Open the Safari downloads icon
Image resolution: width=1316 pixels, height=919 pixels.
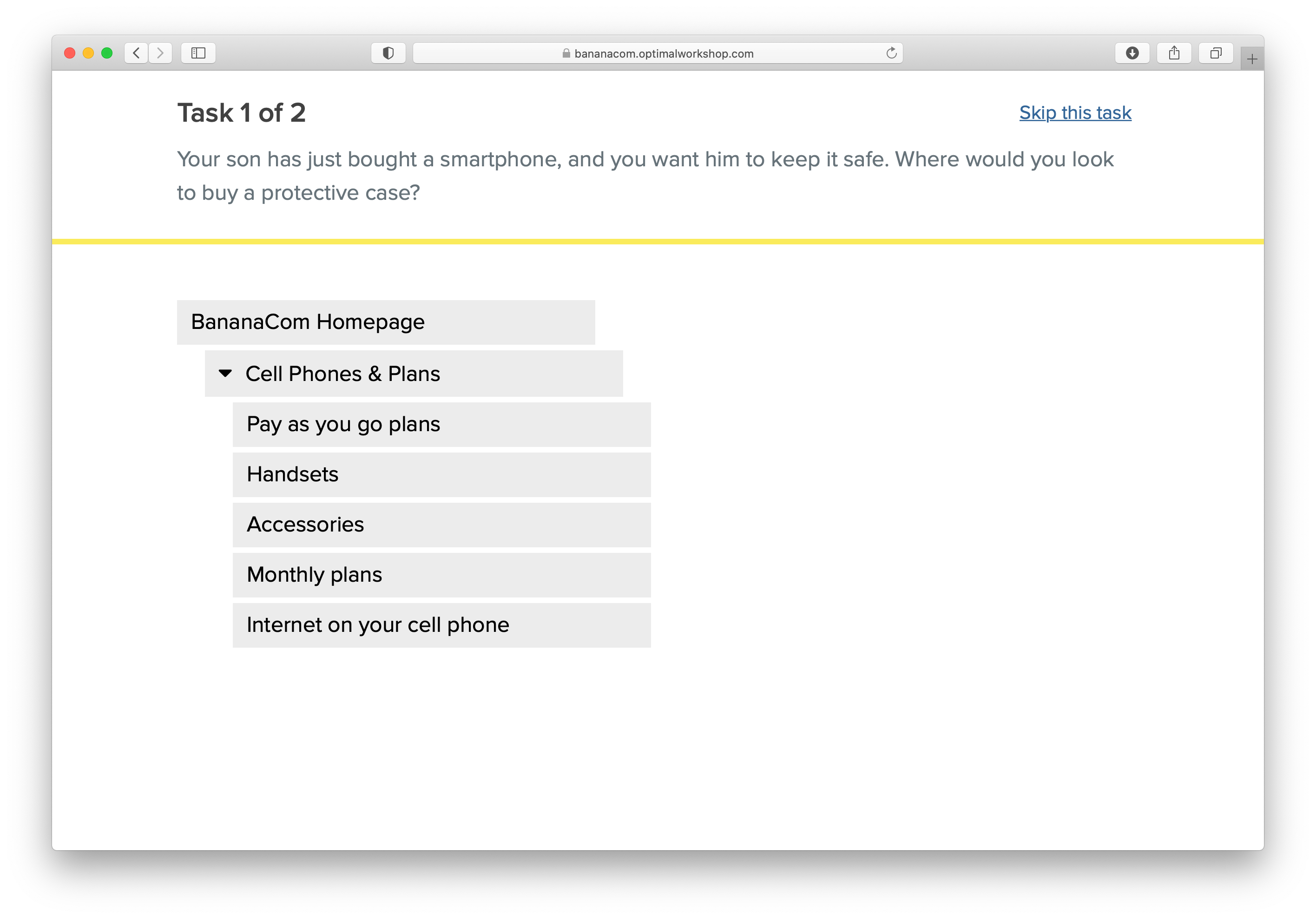[x=1132, y=53]
